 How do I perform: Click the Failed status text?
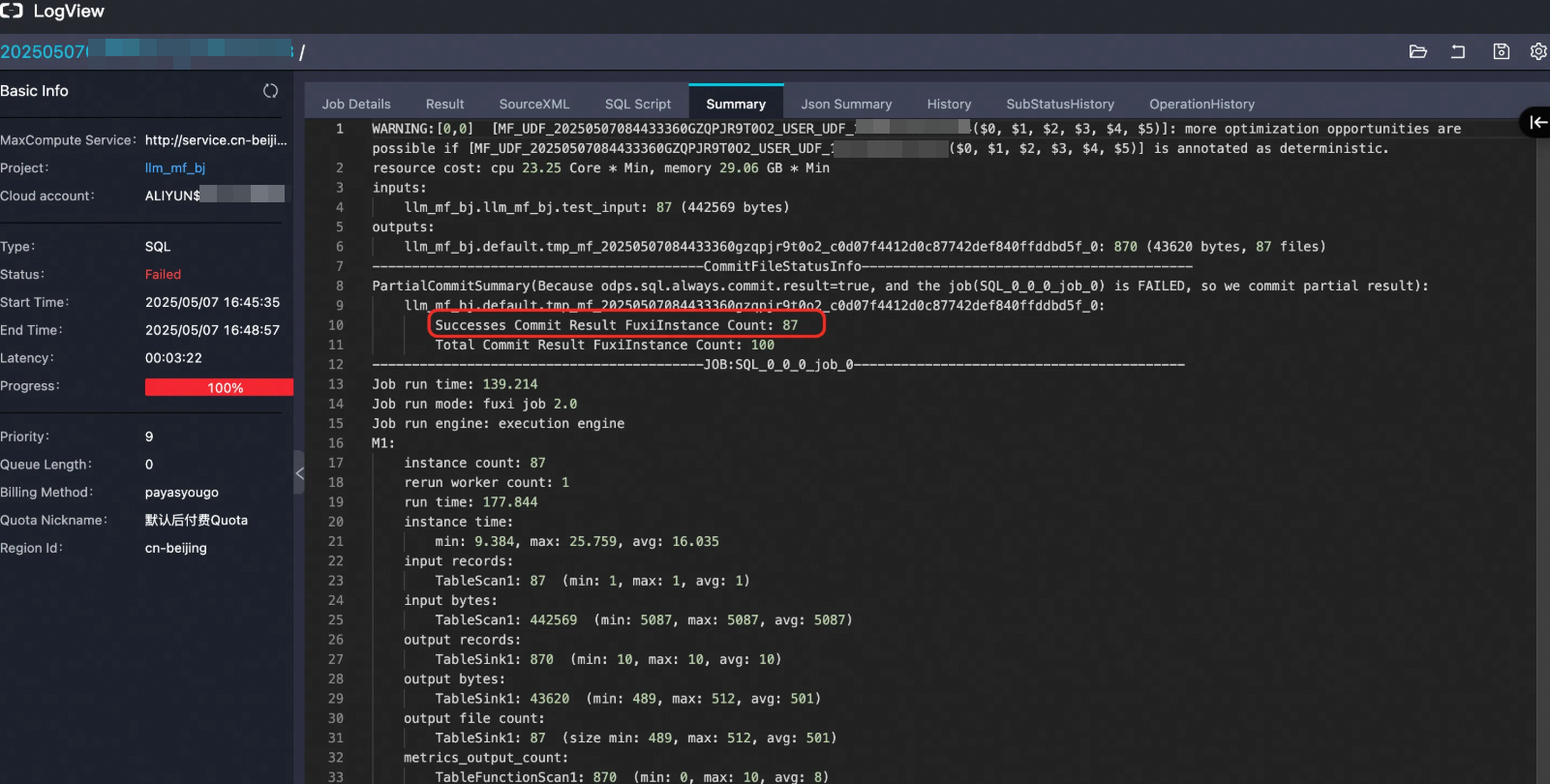pos(163,275)
